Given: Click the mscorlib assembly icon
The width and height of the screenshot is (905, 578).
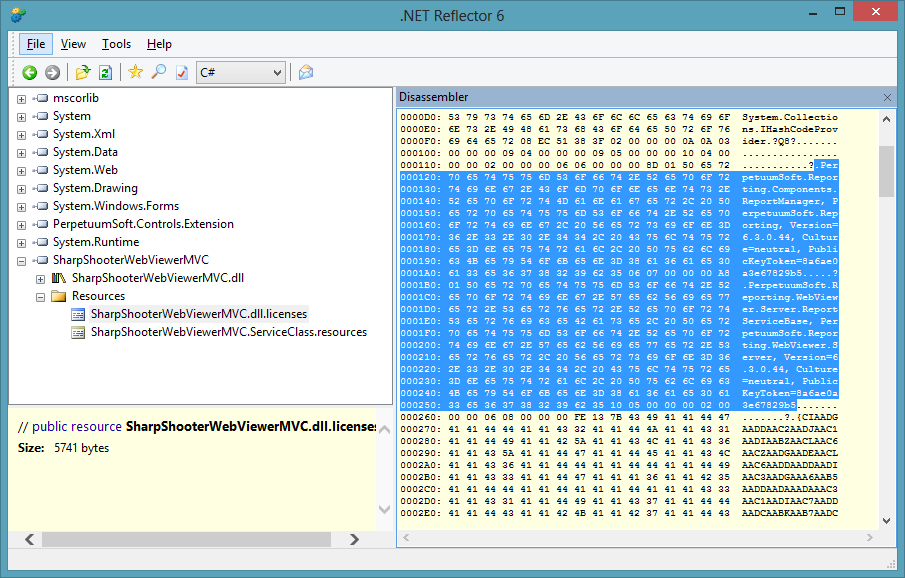Looking at the screenshot, I should (41, 98).
